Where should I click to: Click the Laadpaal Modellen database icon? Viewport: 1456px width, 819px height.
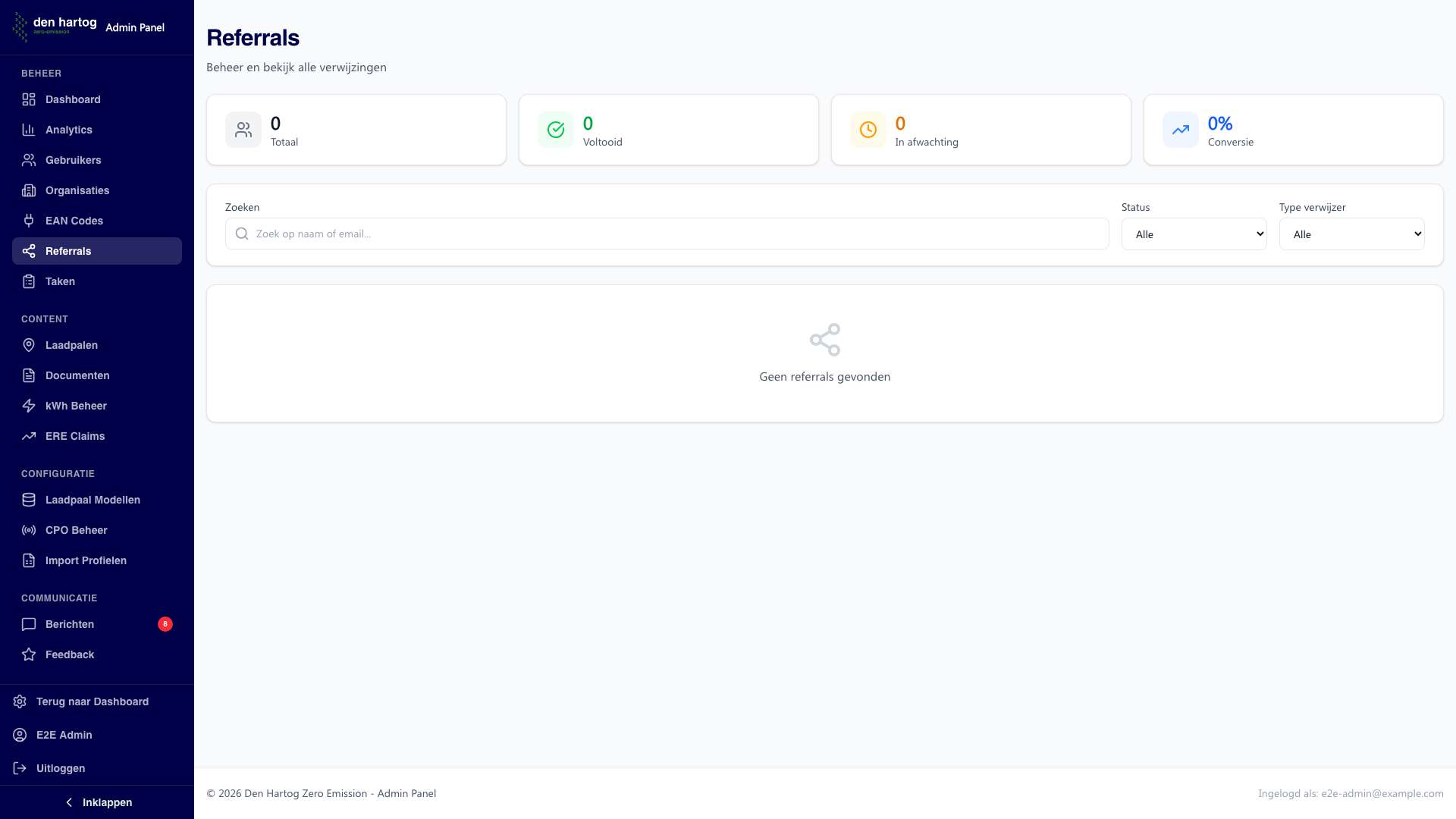click(29, 500)
